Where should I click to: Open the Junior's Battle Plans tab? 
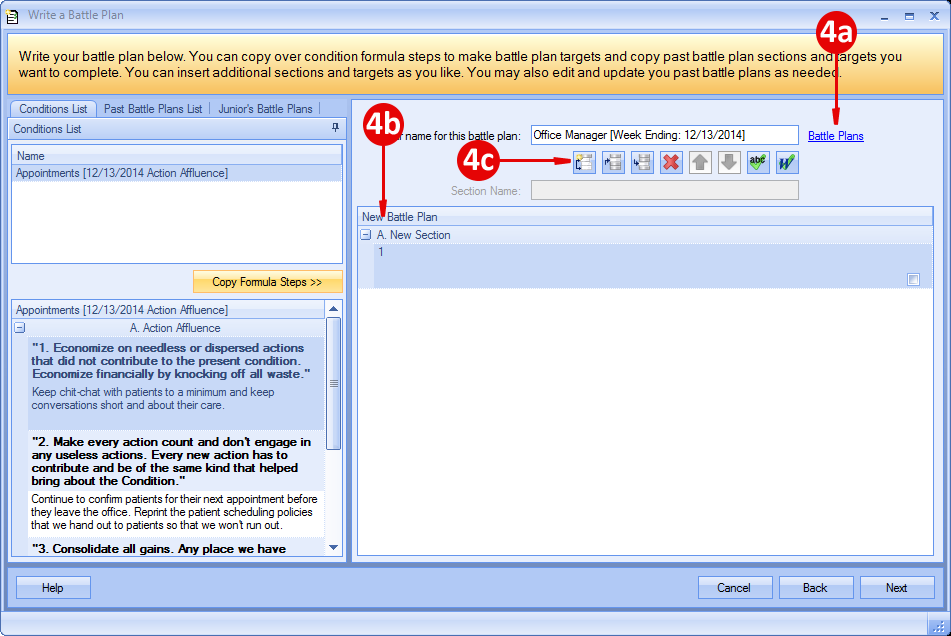[x=265, y=109]
